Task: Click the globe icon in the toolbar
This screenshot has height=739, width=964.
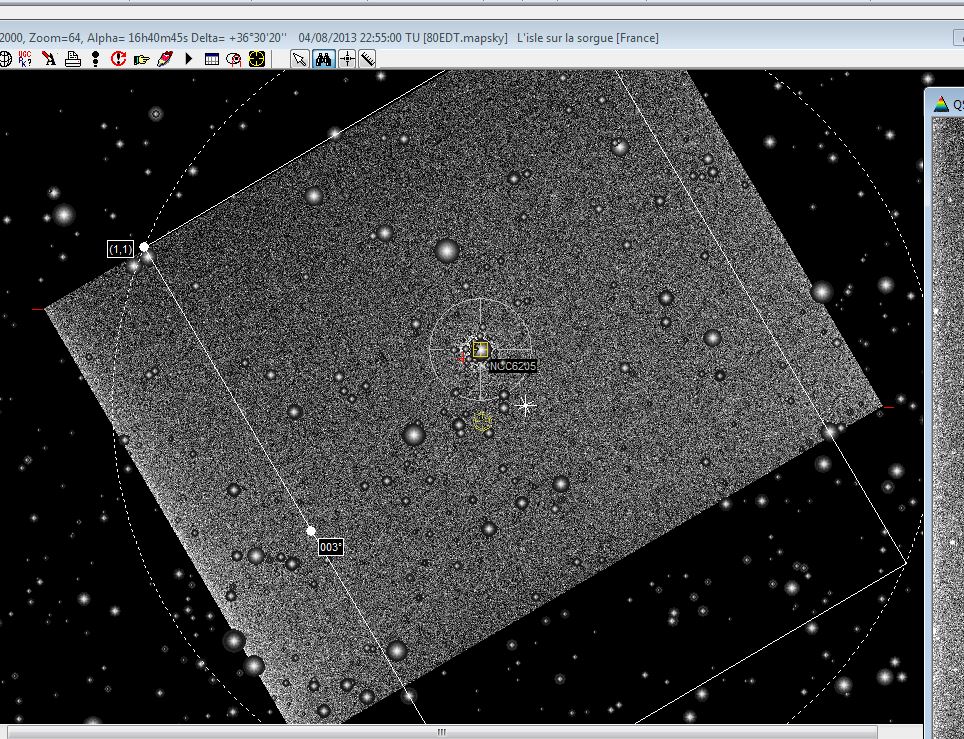Action: point(5,59)
